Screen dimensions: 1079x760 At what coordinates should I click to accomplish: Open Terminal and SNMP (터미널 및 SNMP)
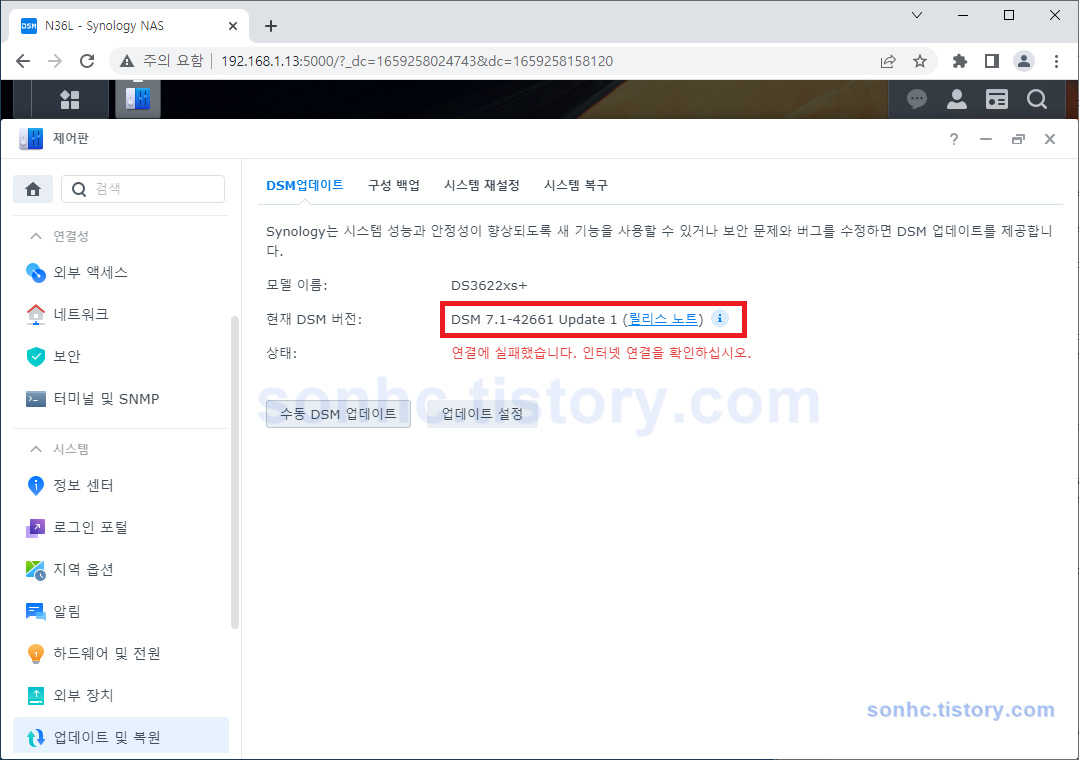click(x=120, y=399)
